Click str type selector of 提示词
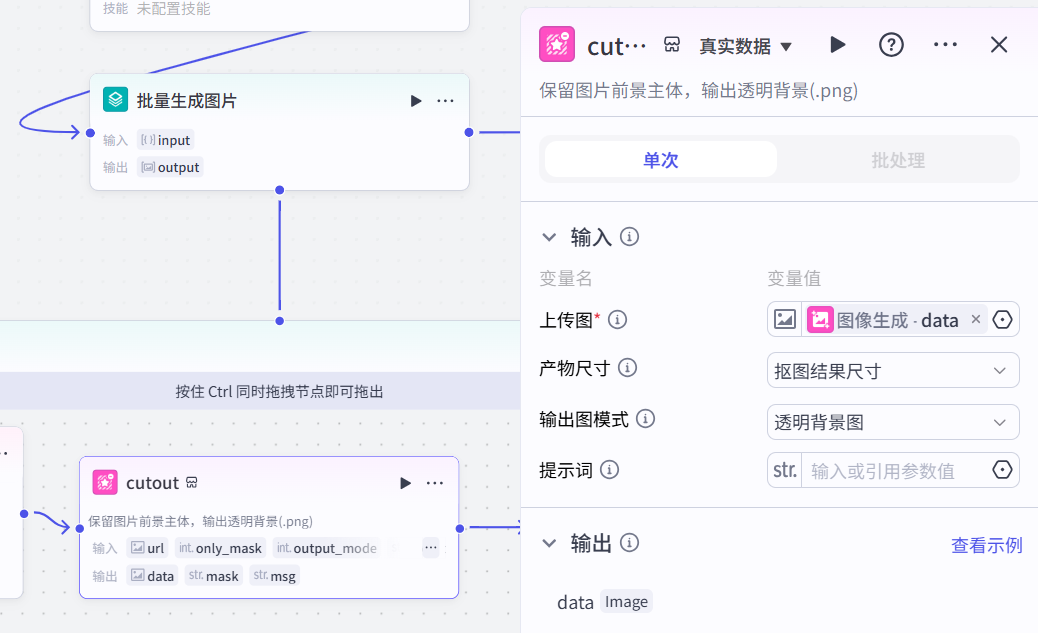This screenshot has height=633, width=1038. (784, 470)
